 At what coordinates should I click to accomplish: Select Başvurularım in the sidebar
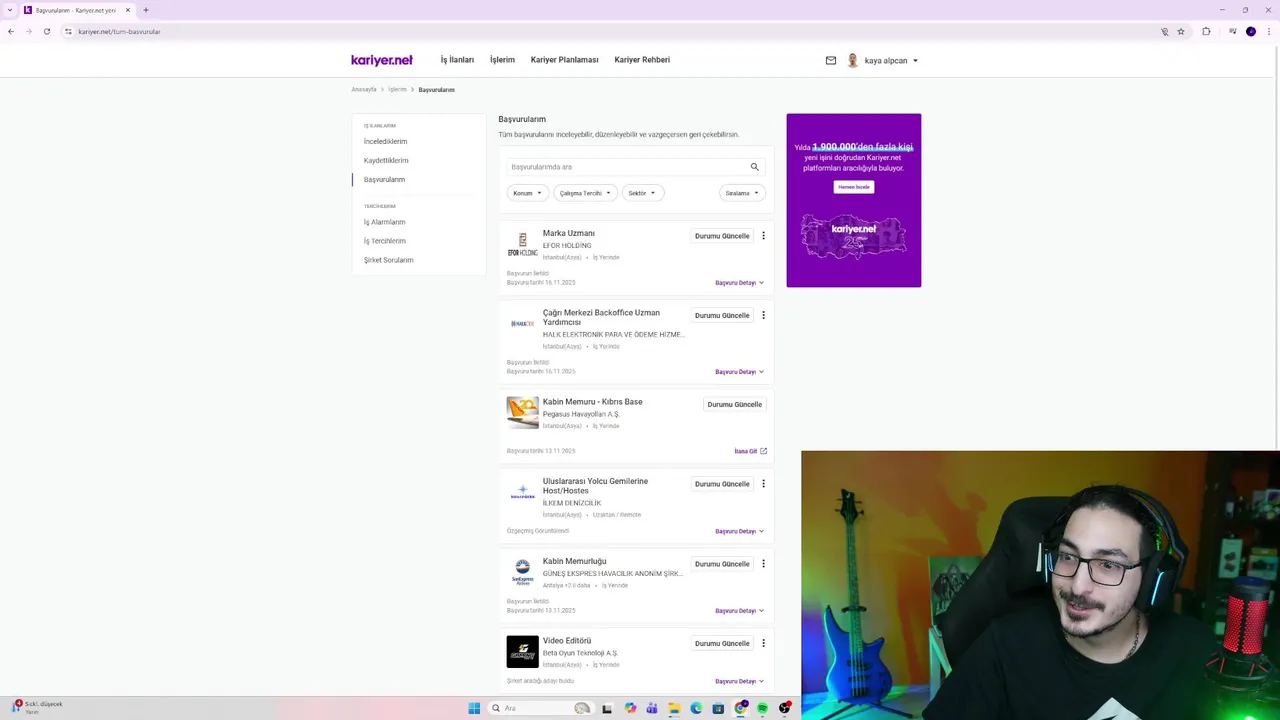click(384, 179)
